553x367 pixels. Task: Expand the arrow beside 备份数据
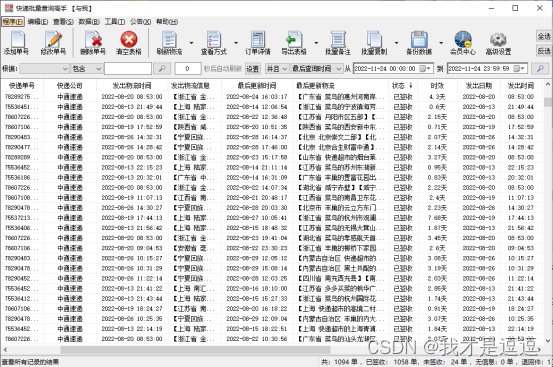[441, 43]
